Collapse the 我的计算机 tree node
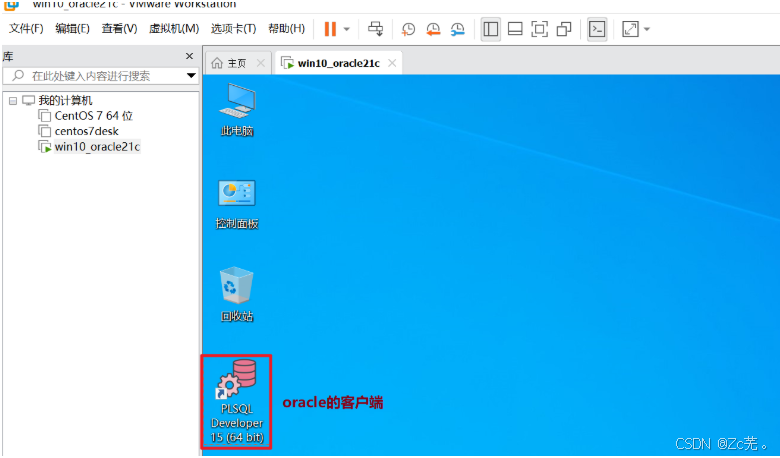Viewport: 780px width, 458px height. [13, 101]
